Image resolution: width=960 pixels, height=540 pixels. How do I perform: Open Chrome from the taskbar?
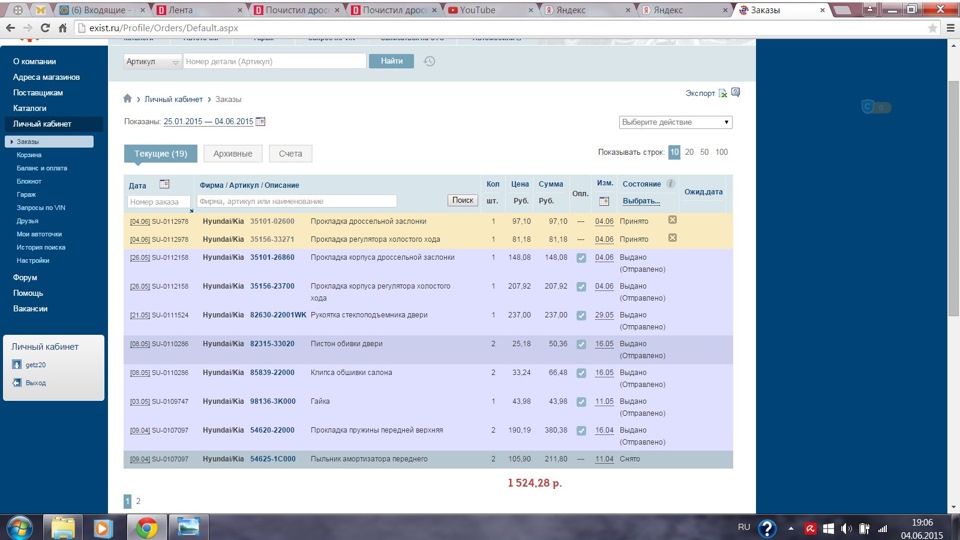tap(146, 527)
